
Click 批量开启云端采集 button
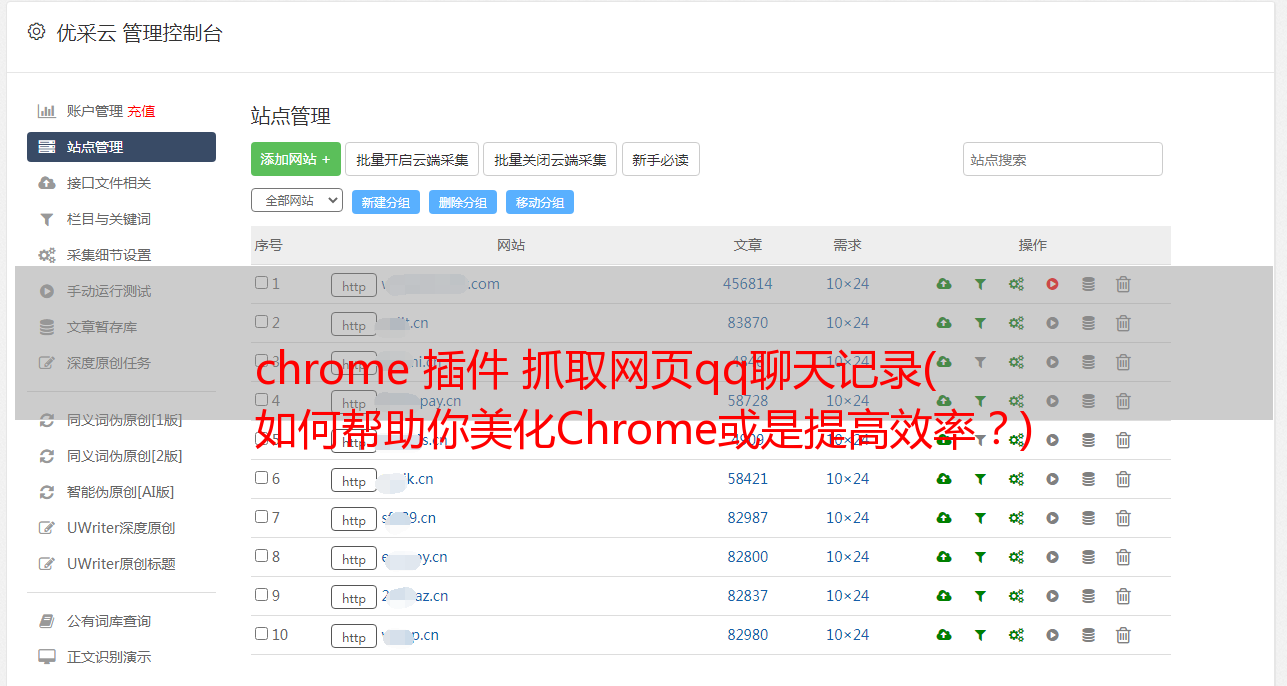tap(412, 159)
